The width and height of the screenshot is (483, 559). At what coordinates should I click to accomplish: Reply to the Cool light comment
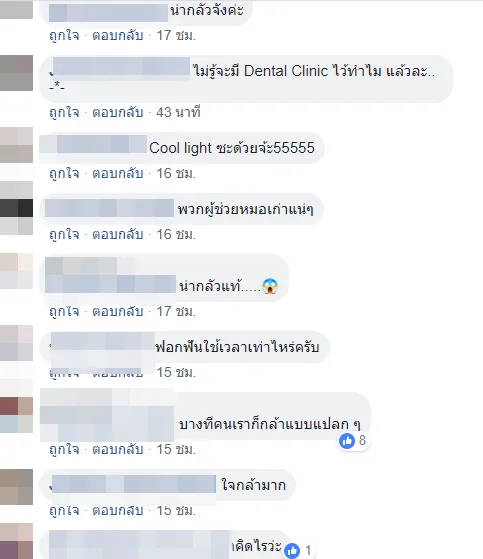click(118, 173)
